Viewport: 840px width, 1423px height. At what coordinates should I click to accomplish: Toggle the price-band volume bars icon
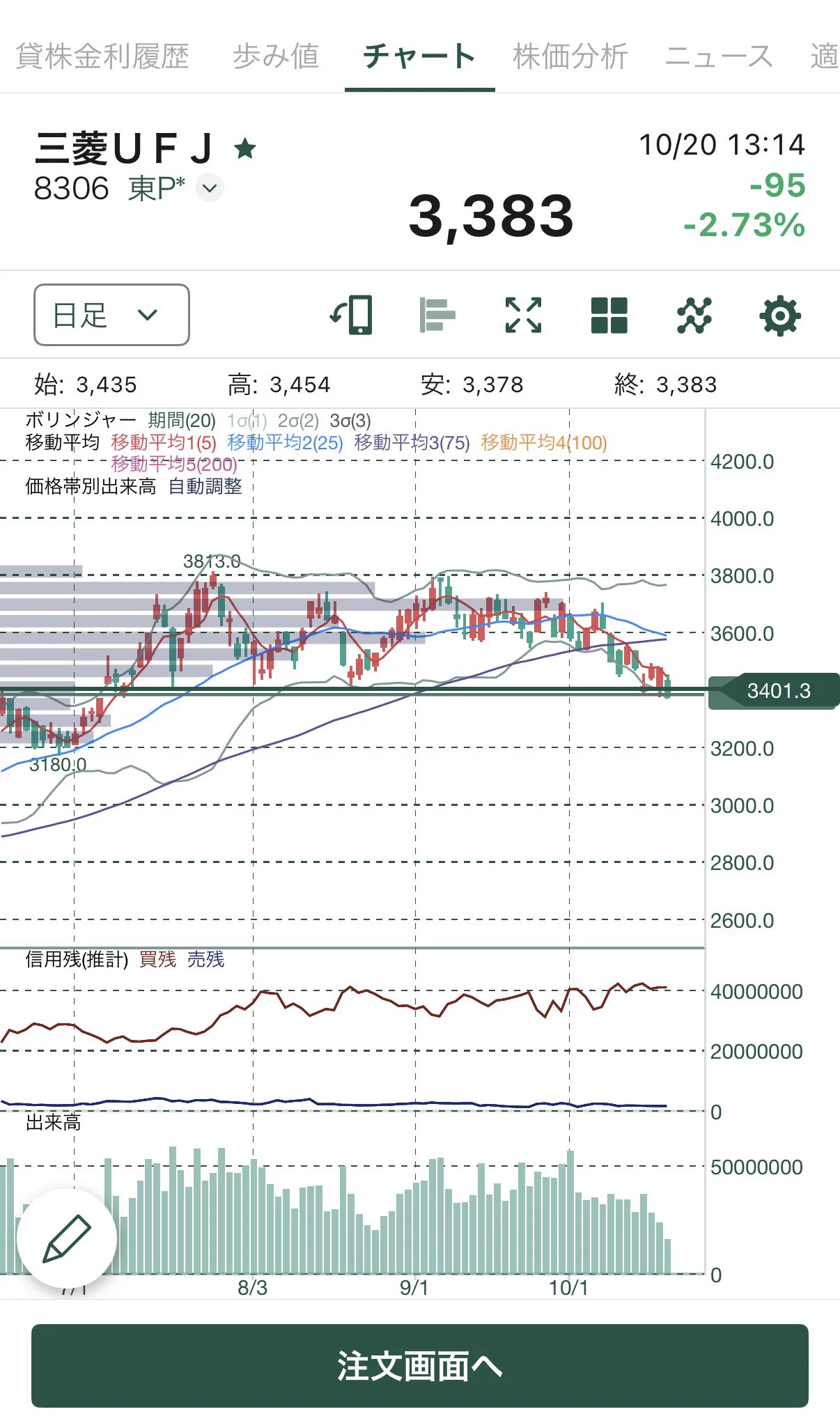tap(437, 315)
